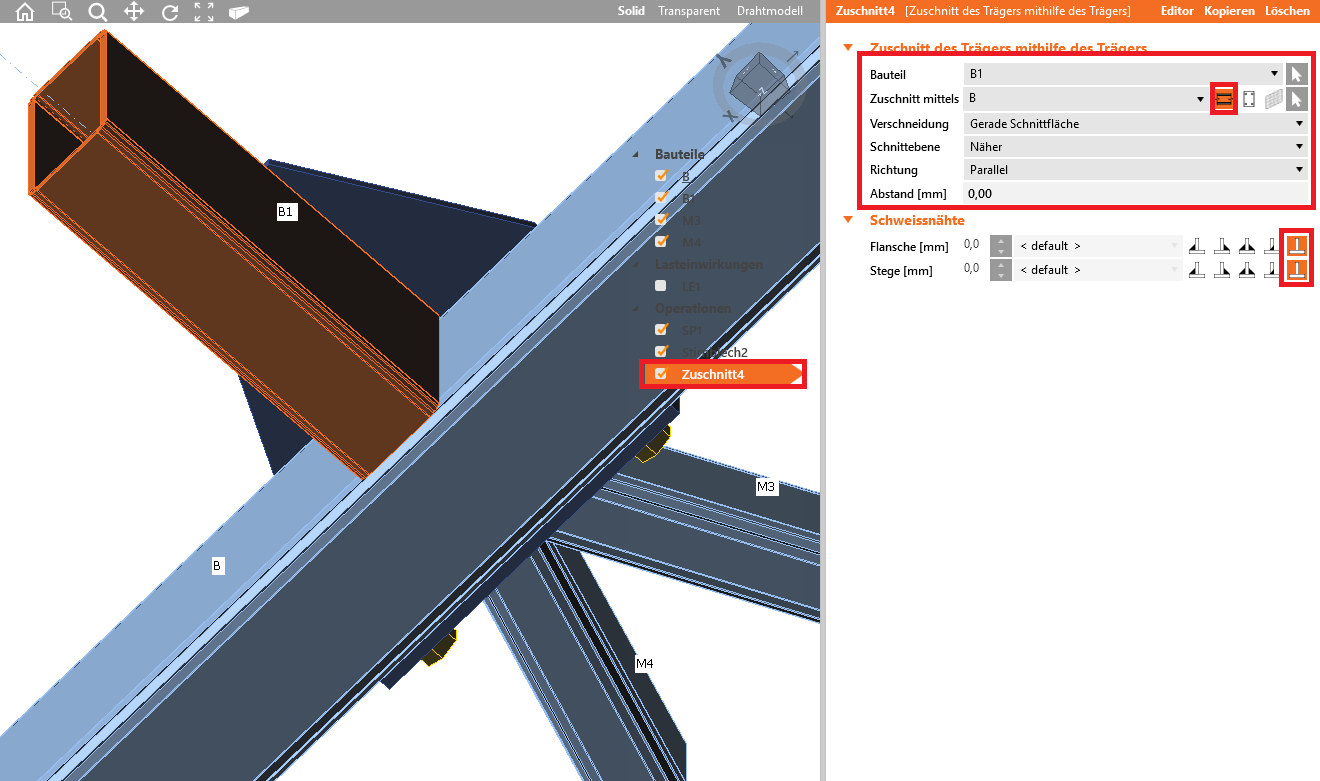Click the Home view icon
Screen dimensions: 1320x781
tap(24, 12)
